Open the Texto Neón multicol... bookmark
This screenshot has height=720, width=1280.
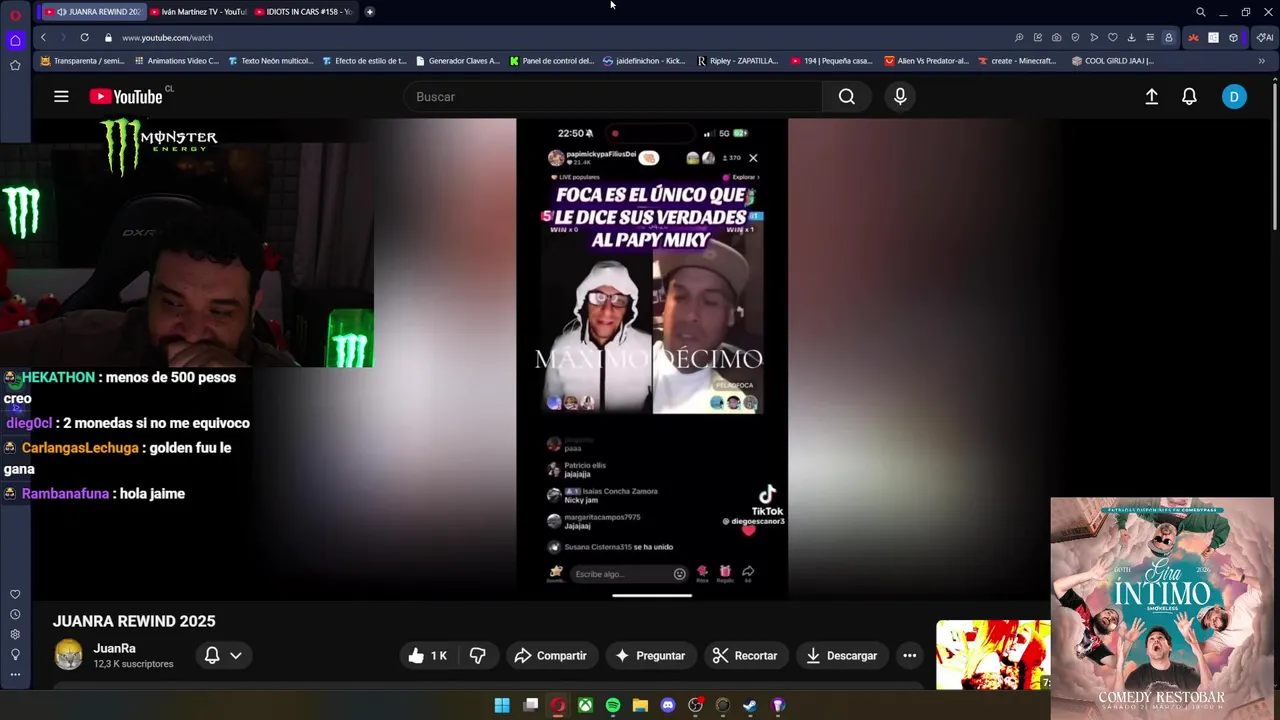click(271, 60)
